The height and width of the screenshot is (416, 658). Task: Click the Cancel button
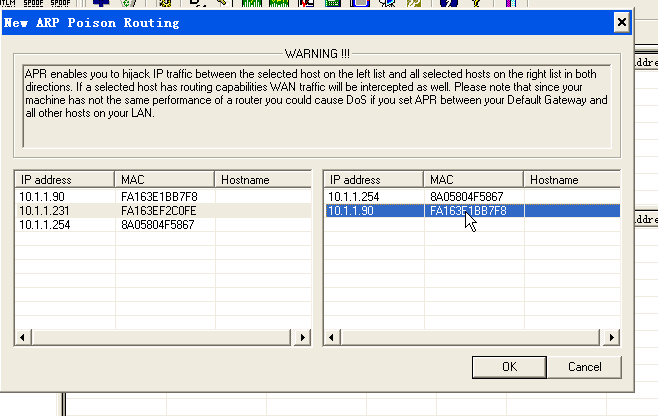(584, 367)
